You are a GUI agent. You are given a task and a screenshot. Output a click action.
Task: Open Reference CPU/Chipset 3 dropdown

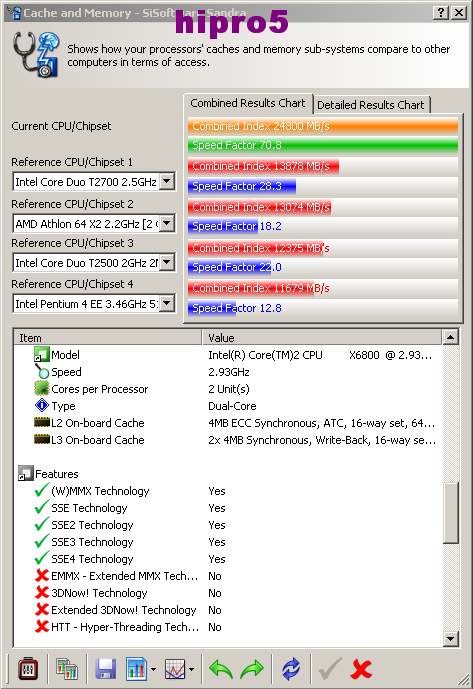(167, 262)
